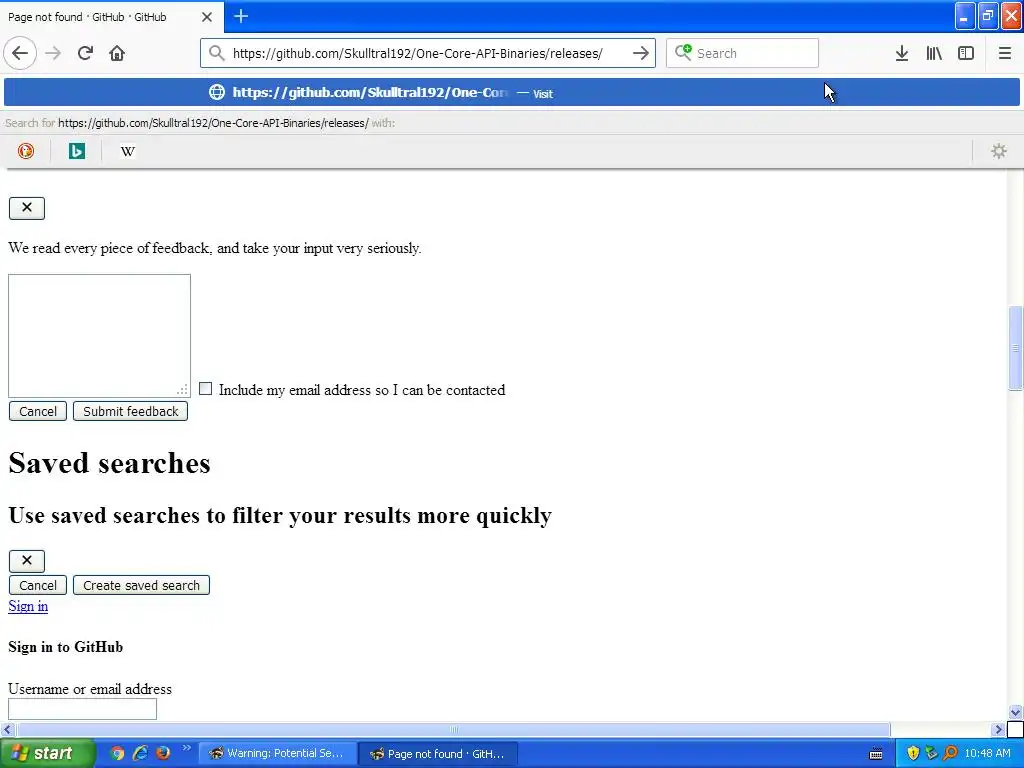1024x768 pixels.
Task: Launch Internet Explorer from quick launch
Action: point(140,753)
